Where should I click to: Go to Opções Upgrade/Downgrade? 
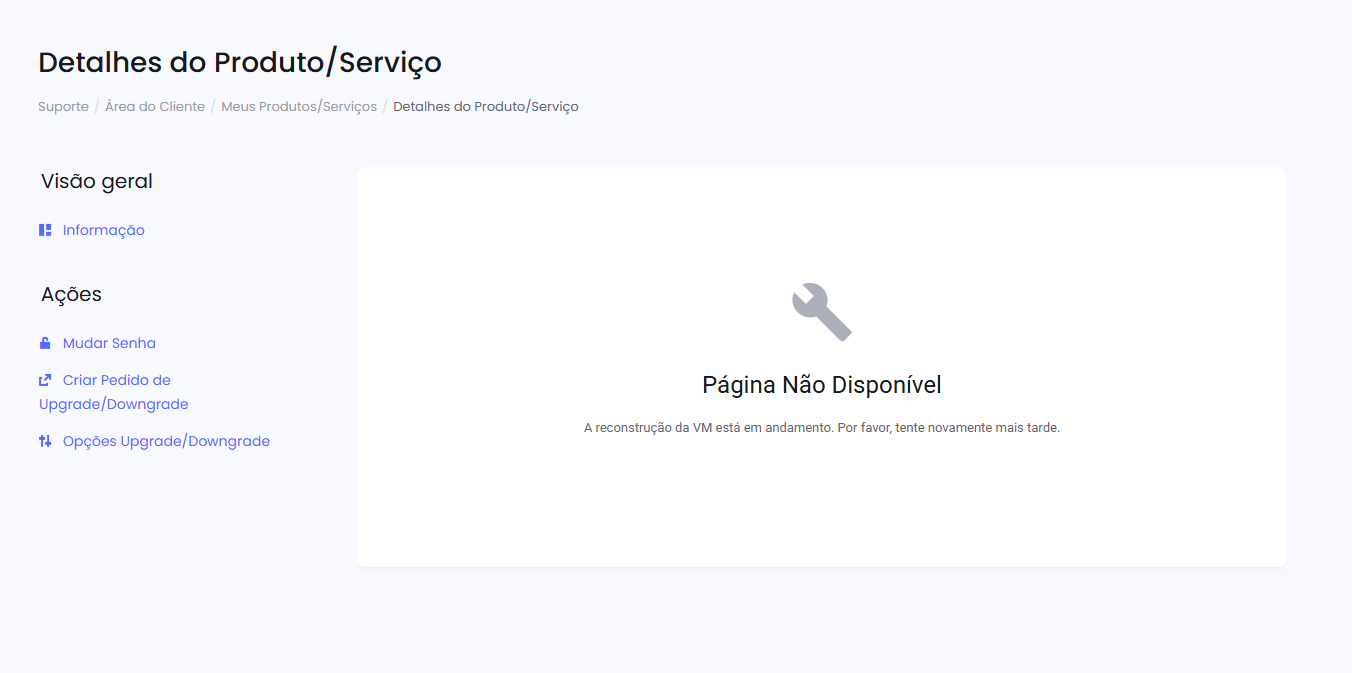pyautogui.click(x=166, y=441)
